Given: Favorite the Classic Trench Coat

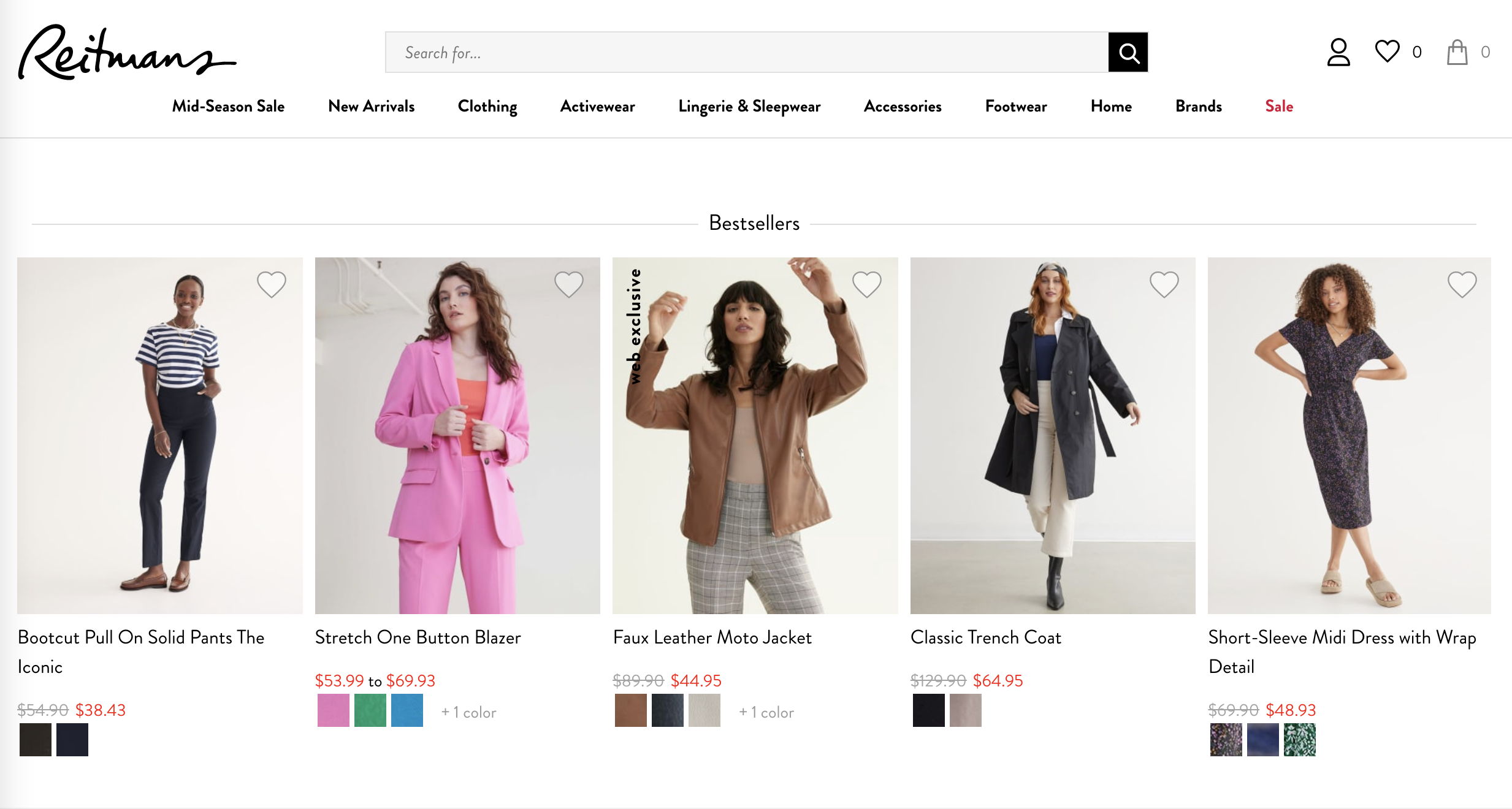Looking at the screenshot, I should click(1164, 284).
